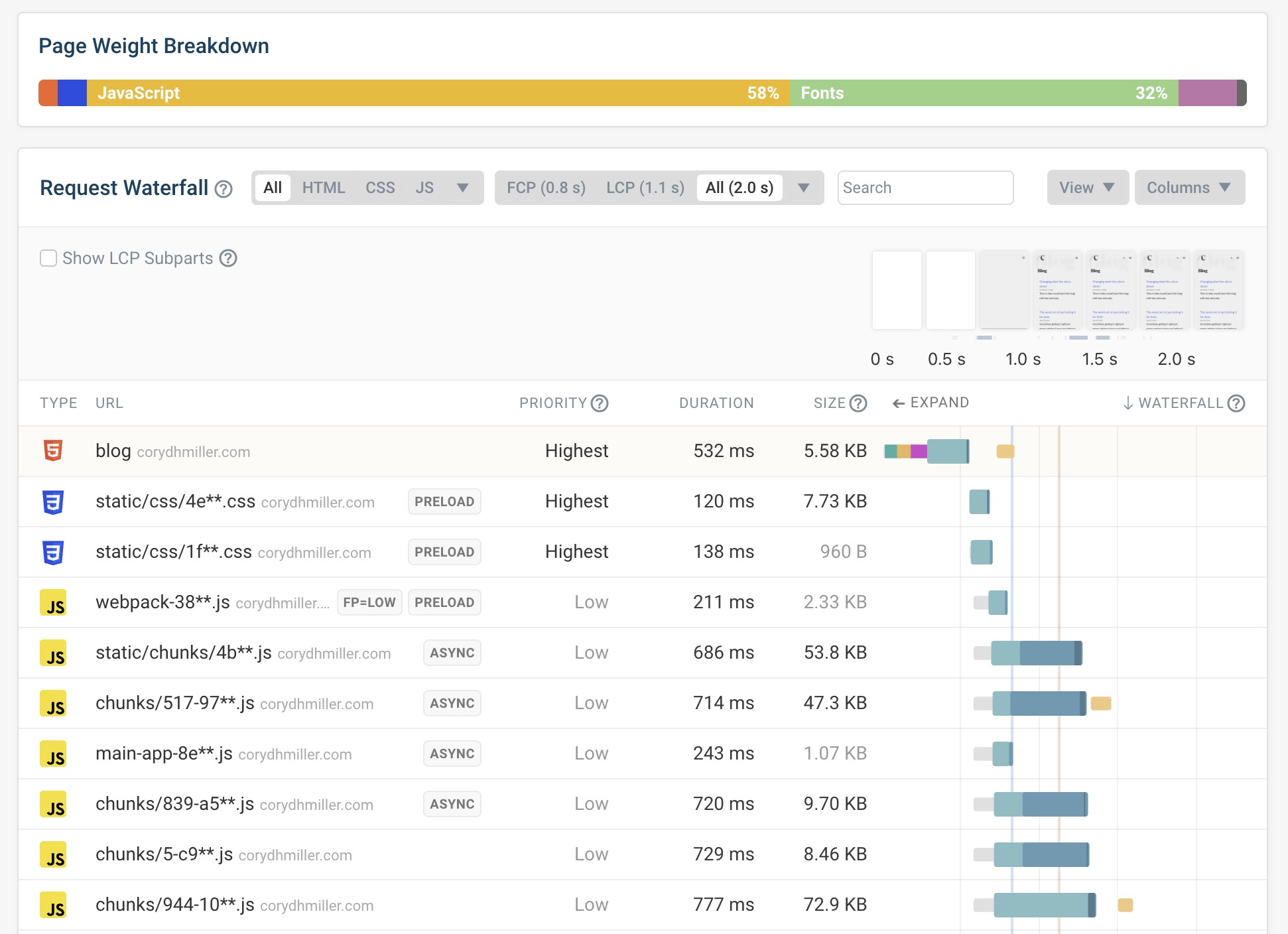
Task: Open the Columns dropdown
Action: 1190,188
